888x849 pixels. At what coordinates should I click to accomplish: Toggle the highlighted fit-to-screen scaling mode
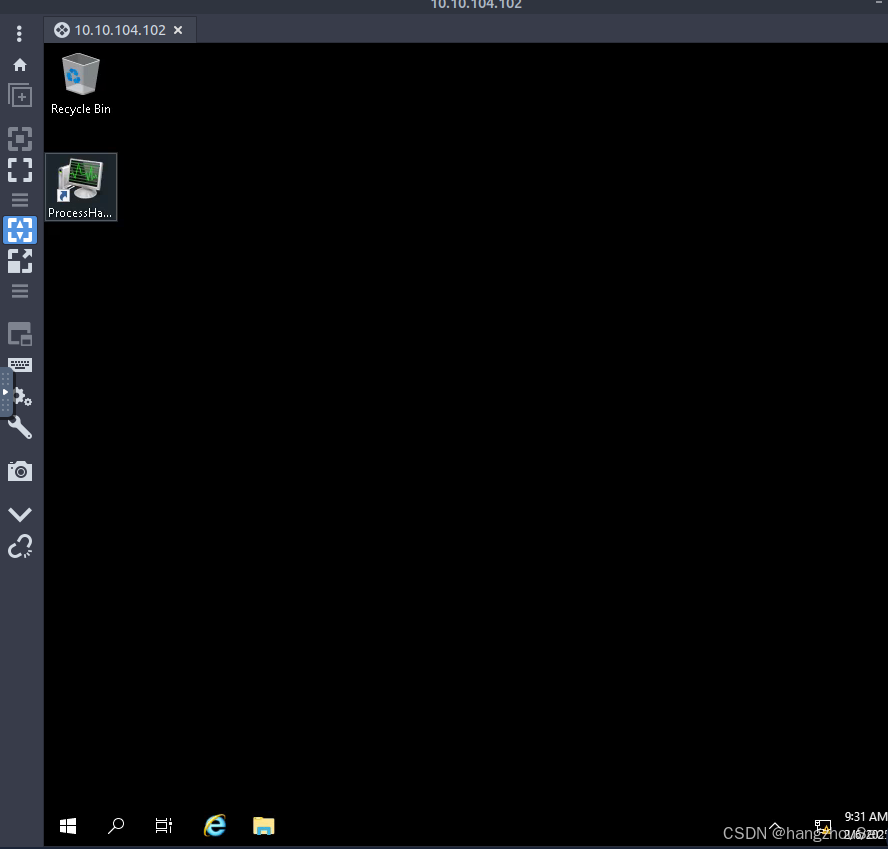pyautogui.click(x=20, y=230)
